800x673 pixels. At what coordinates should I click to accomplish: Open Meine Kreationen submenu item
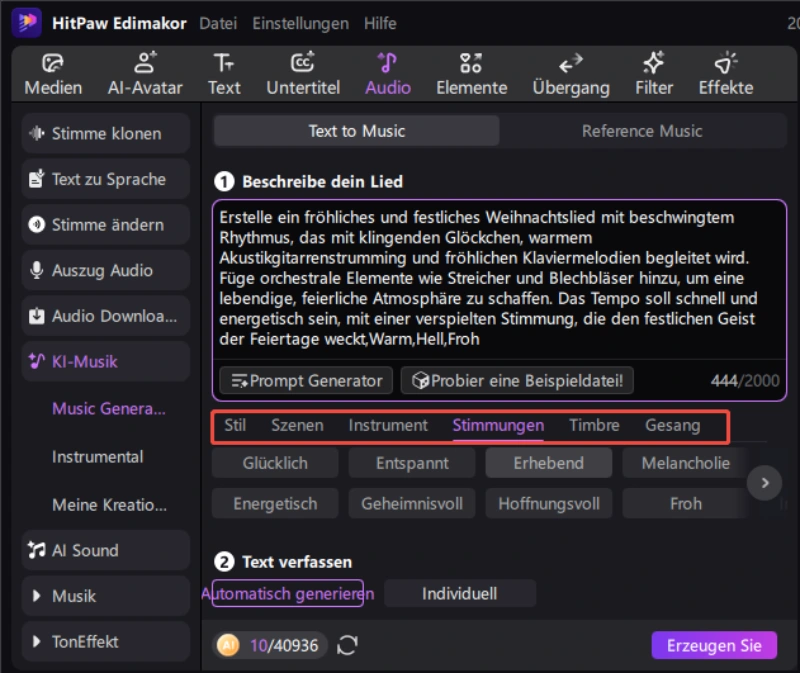pos(109,505)
